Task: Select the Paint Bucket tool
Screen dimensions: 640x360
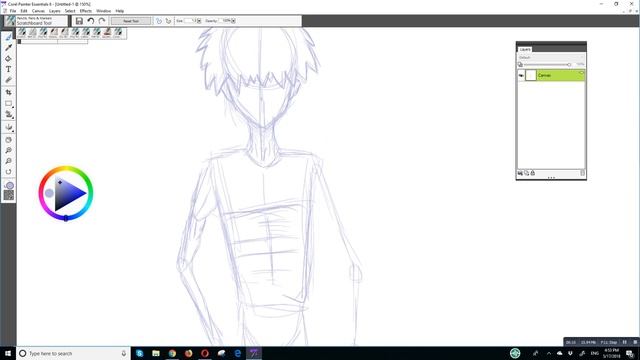Action: point(9,58)
